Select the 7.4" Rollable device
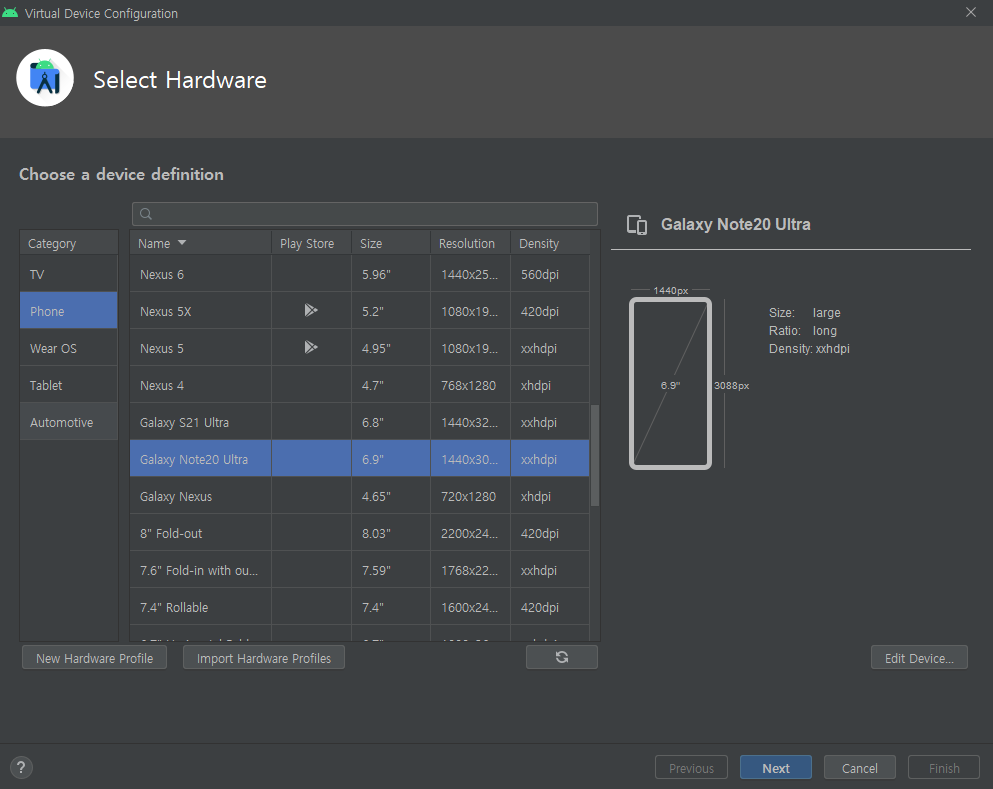This screenshot has width=993, height=789. coord(359,607)
